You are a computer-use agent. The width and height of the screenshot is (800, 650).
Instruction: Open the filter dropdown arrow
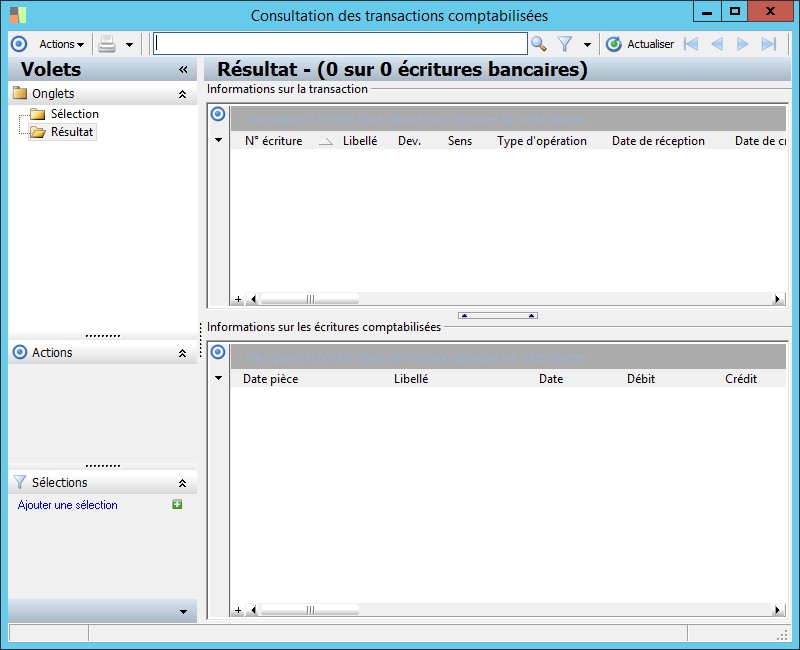587,45
